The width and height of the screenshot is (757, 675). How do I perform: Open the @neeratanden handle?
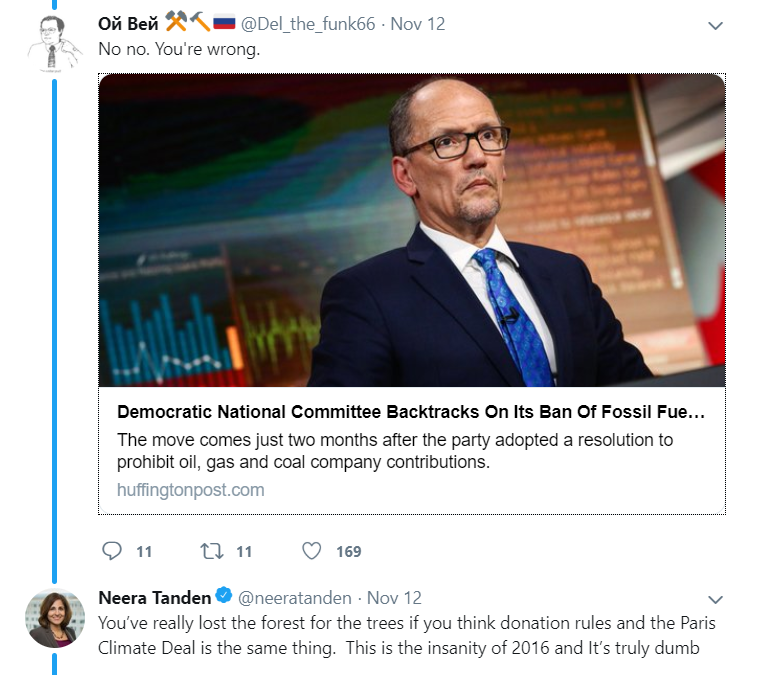[x=296, y=598]
